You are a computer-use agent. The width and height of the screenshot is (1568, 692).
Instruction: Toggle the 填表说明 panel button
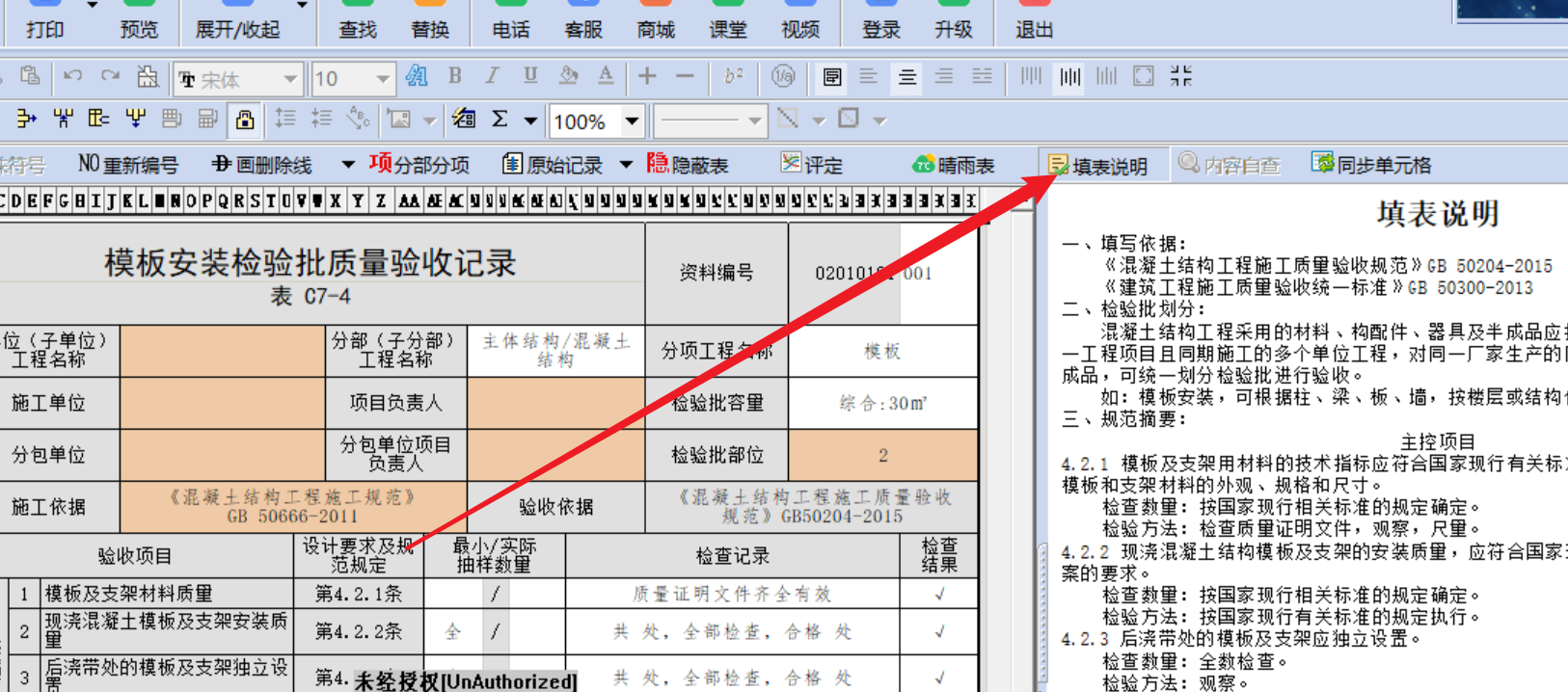pos(1098,166)
